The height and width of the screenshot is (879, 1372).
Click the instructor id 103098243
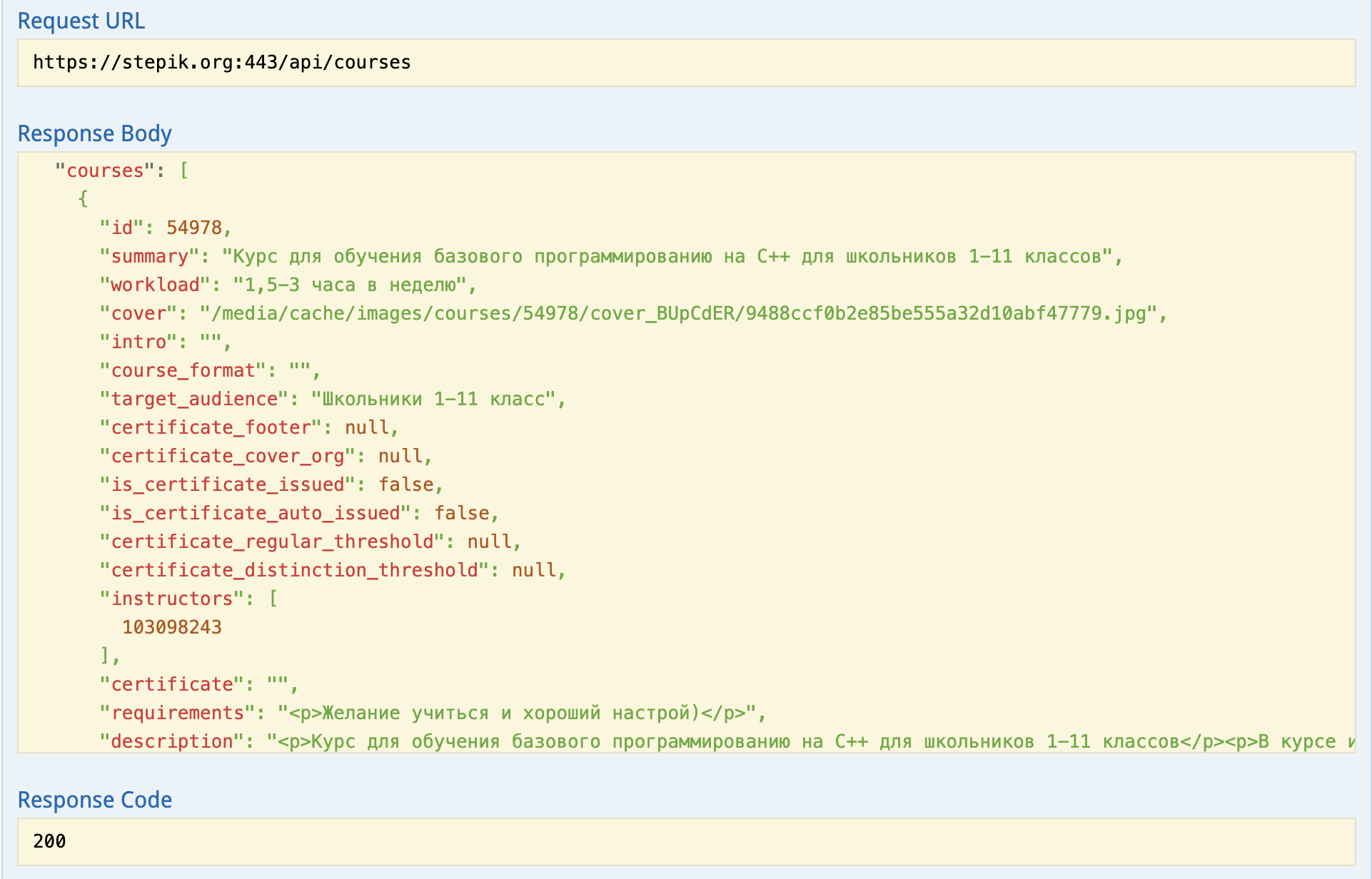pos(172,628)
